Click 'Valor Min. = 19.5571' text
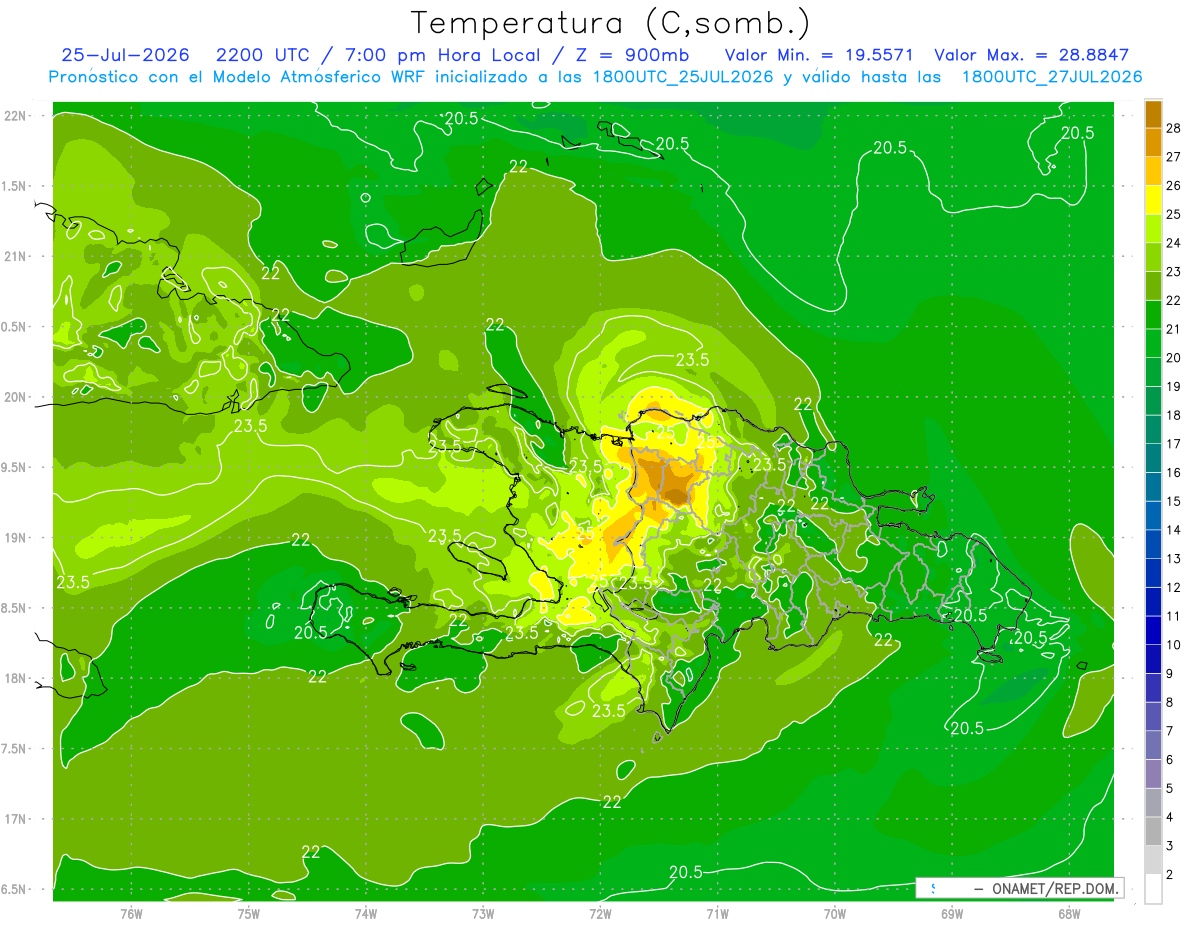Screen dimensions: 1200x927 tap(819, 55)
